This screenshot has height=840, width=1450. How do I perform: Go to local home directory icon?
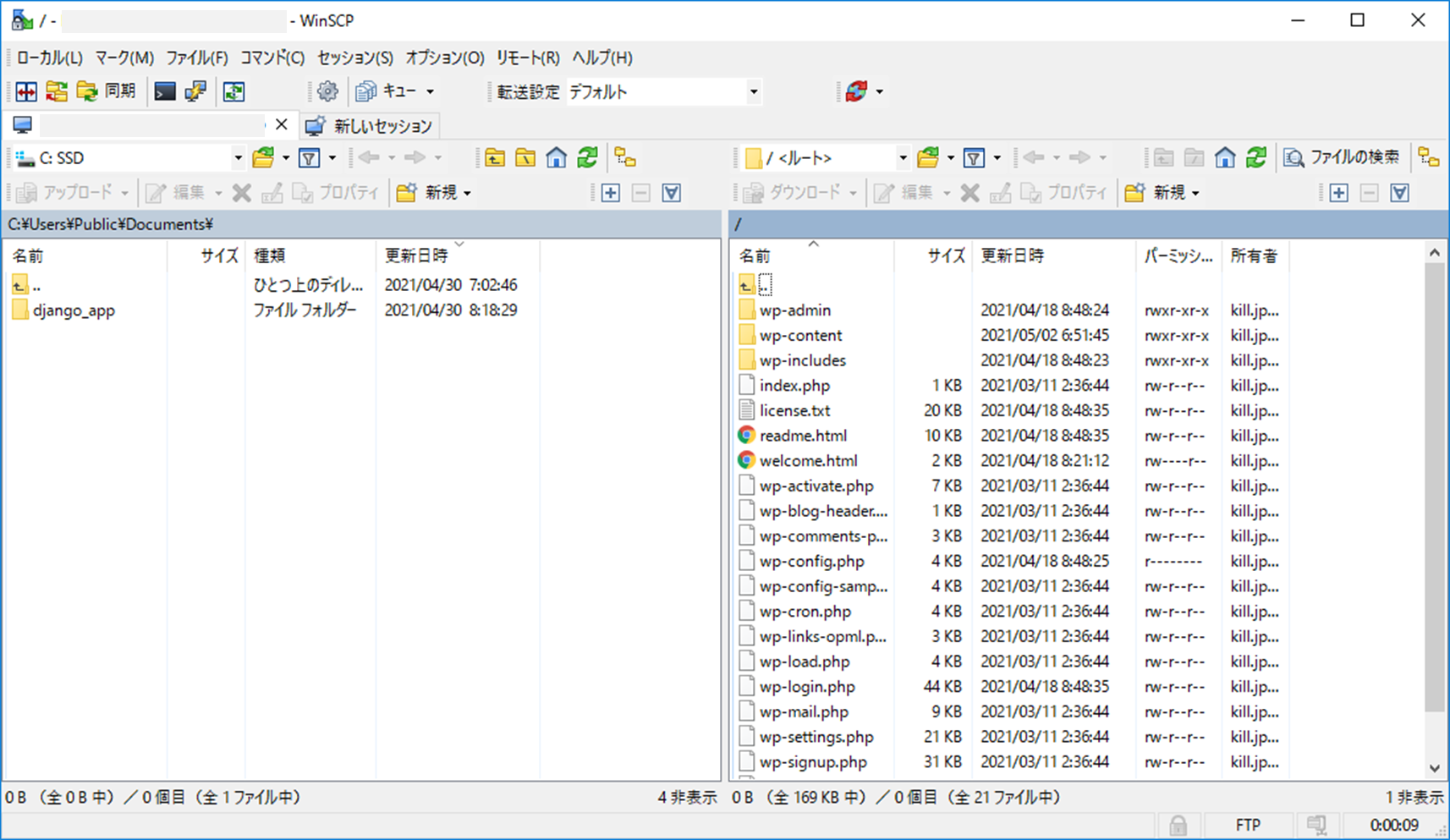point(556,157)
